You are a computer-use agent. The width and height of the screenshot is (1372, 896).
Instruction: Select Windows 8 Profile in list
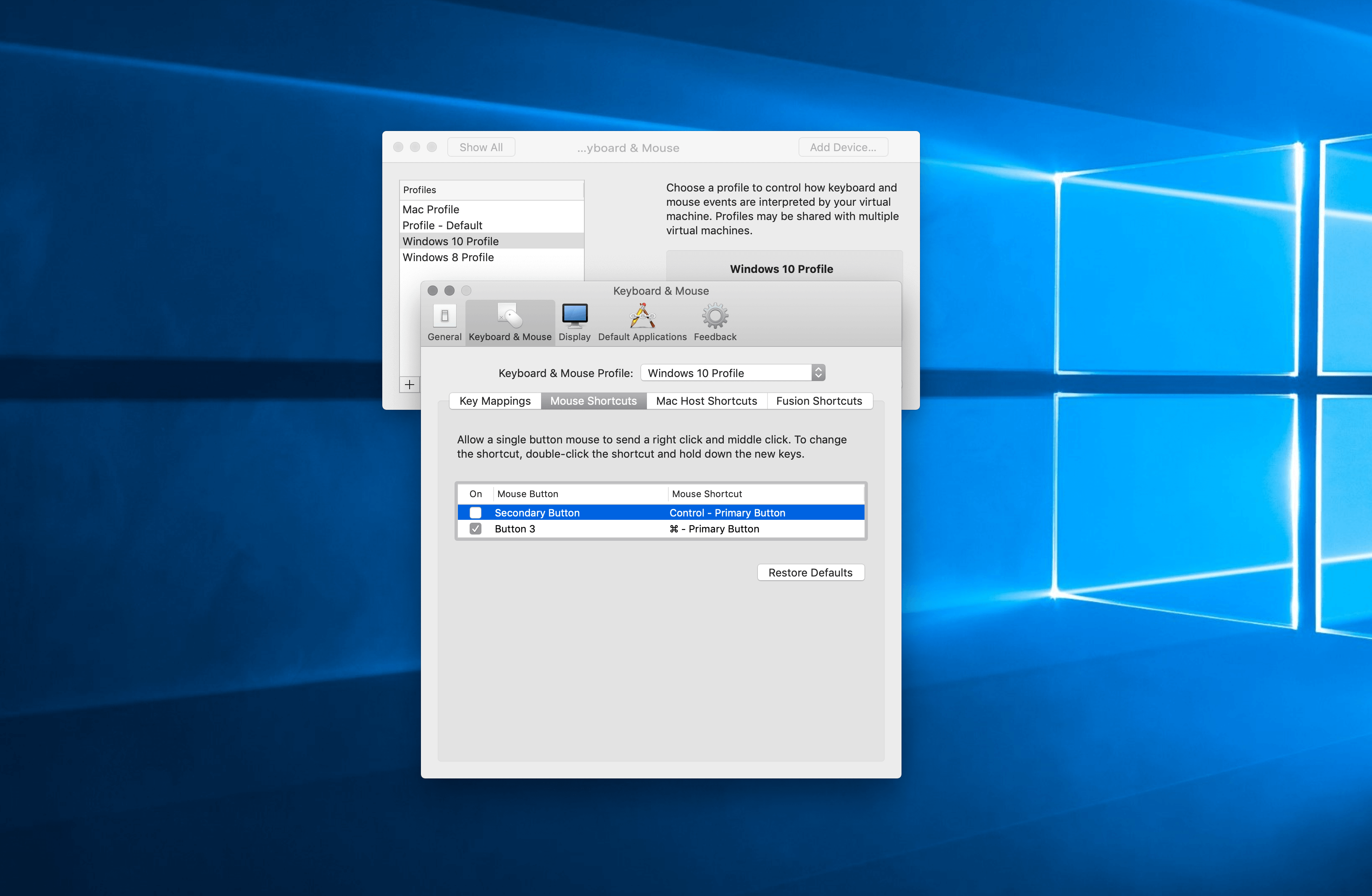pos(492,257)
